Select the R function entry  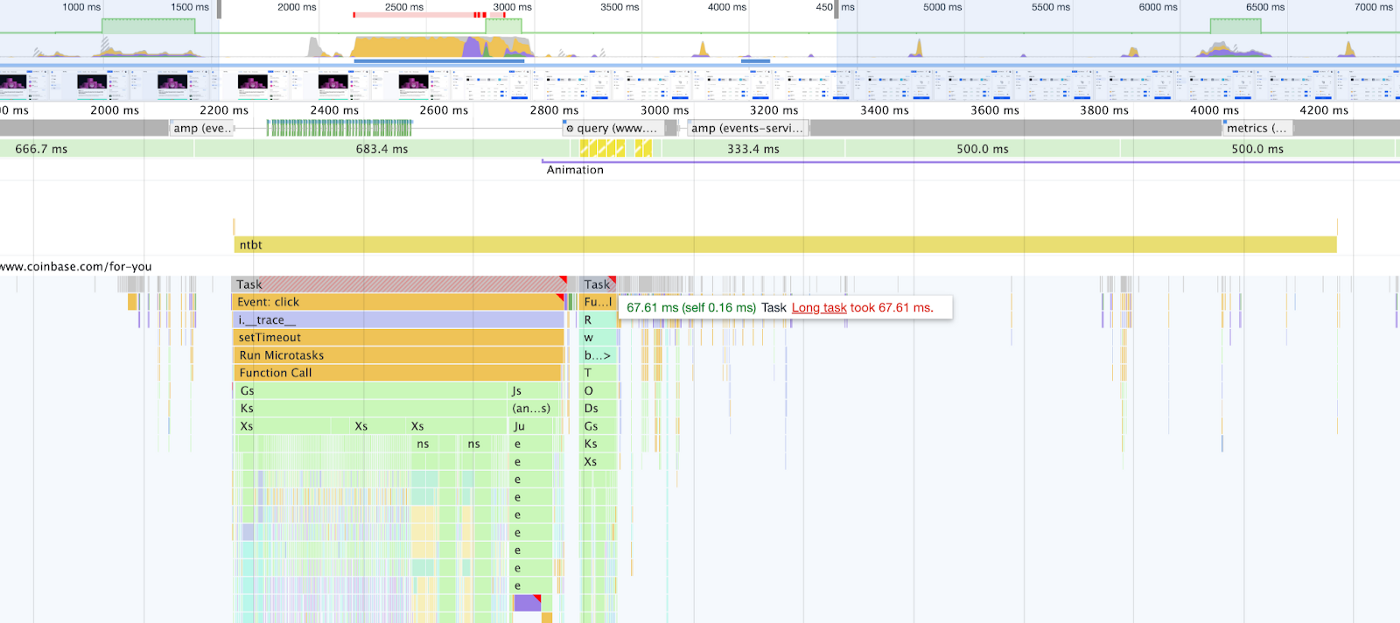coord(598,320)
